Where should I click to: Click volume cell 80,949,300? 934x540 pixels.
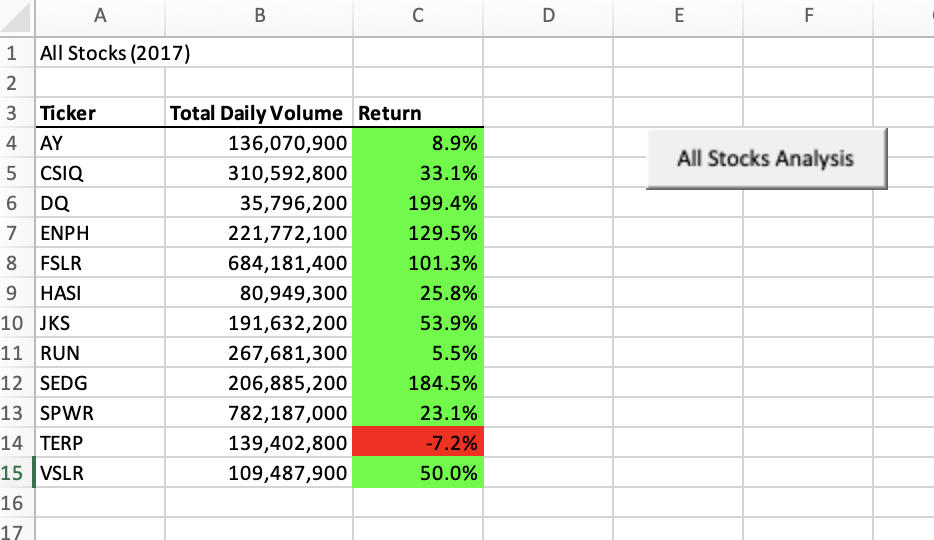(259, 293)
